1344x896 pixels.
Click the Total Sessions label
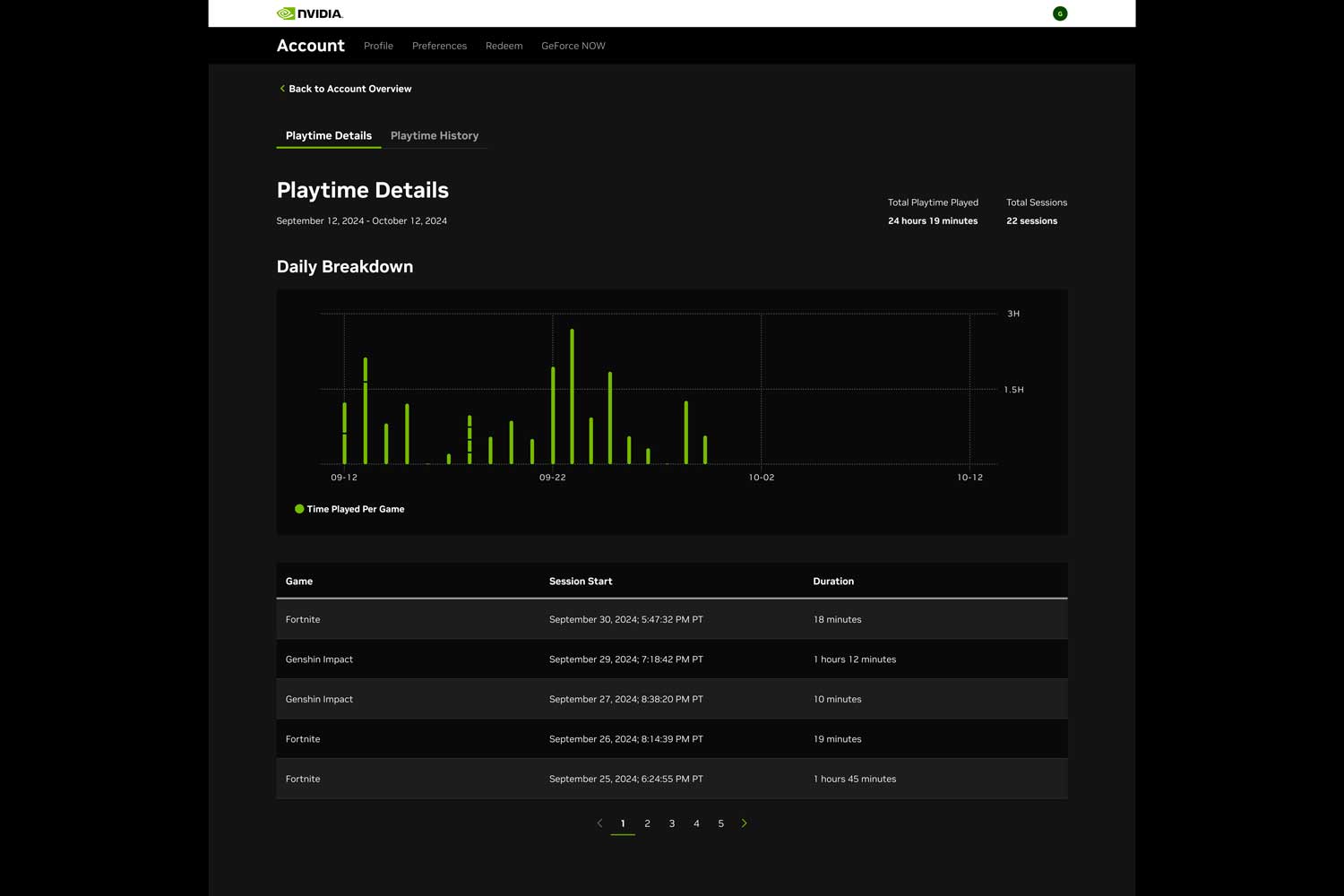click(x=1037, y=202)
